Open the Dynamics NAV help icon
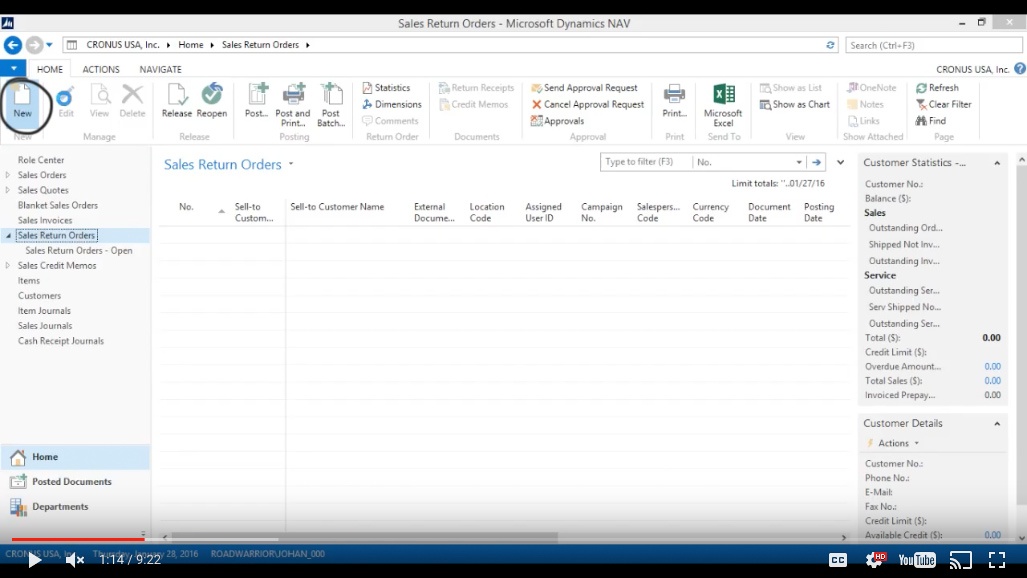1027x578 pixels. click(x=1020, y=68)
